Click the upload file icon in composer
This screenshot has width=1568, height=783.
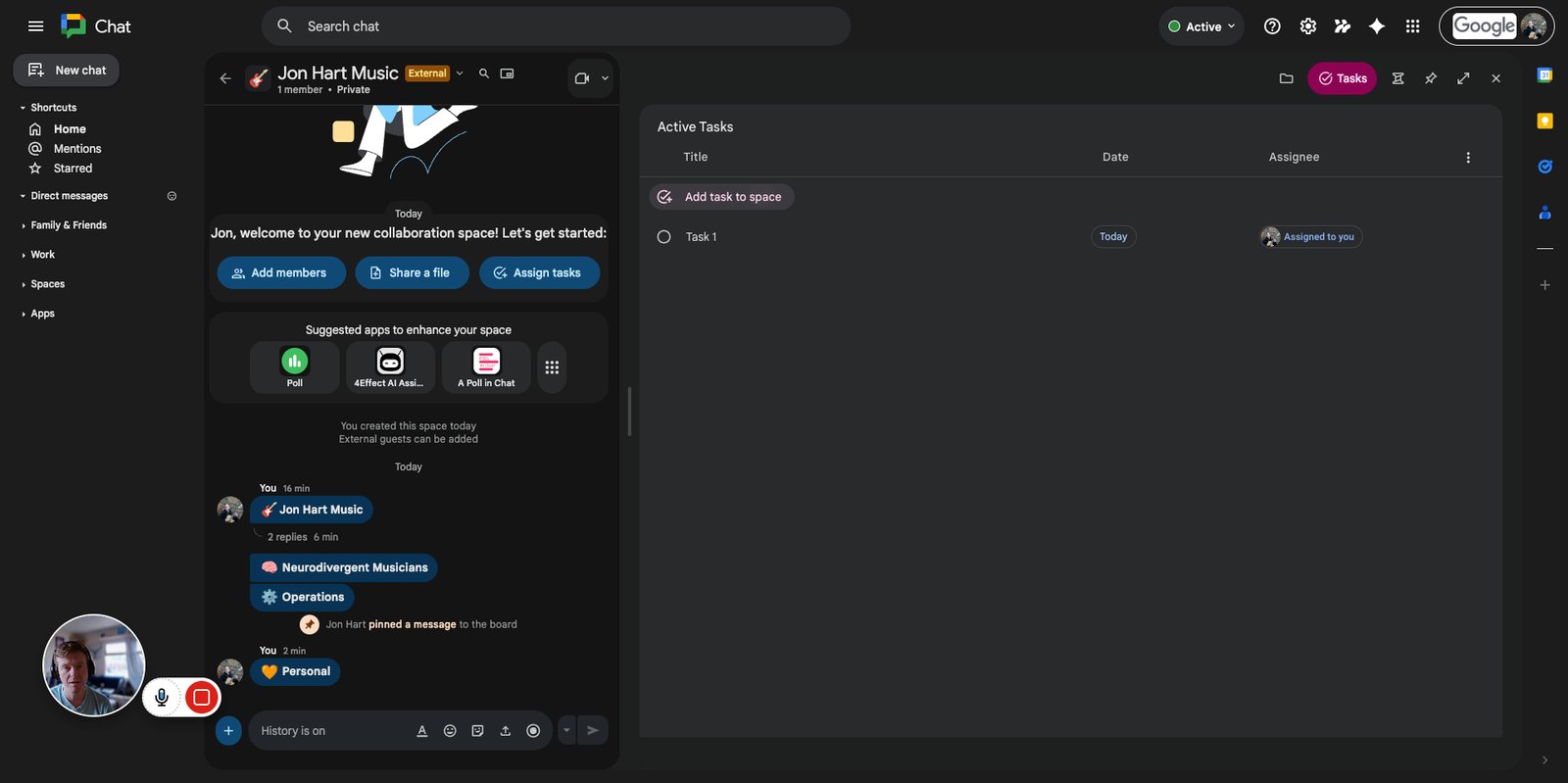(x=506, y=731)
